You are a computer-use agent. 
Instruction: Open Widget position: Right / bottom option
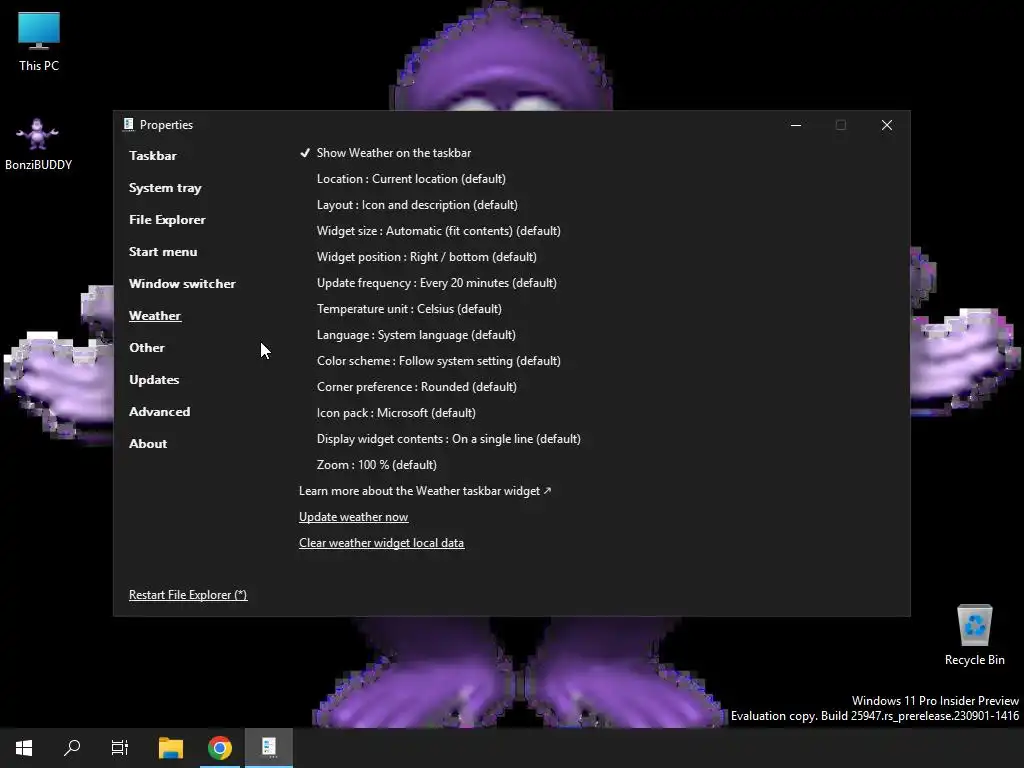427,257
